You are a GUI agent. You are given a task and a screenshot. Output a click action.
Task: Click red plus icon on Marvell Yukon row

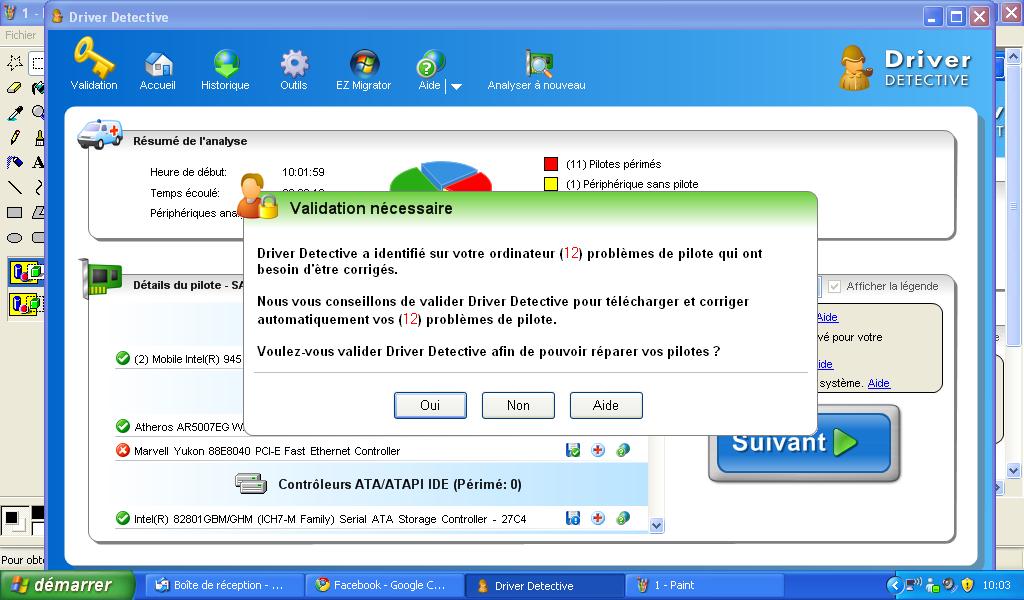[x=598, y=450]
